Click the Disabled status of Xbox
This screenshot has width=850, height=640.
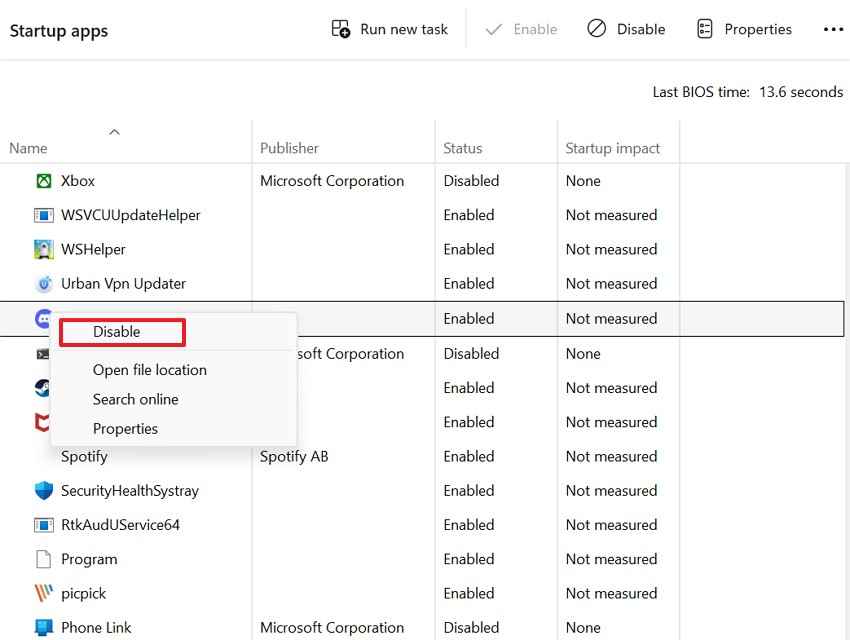471,180
